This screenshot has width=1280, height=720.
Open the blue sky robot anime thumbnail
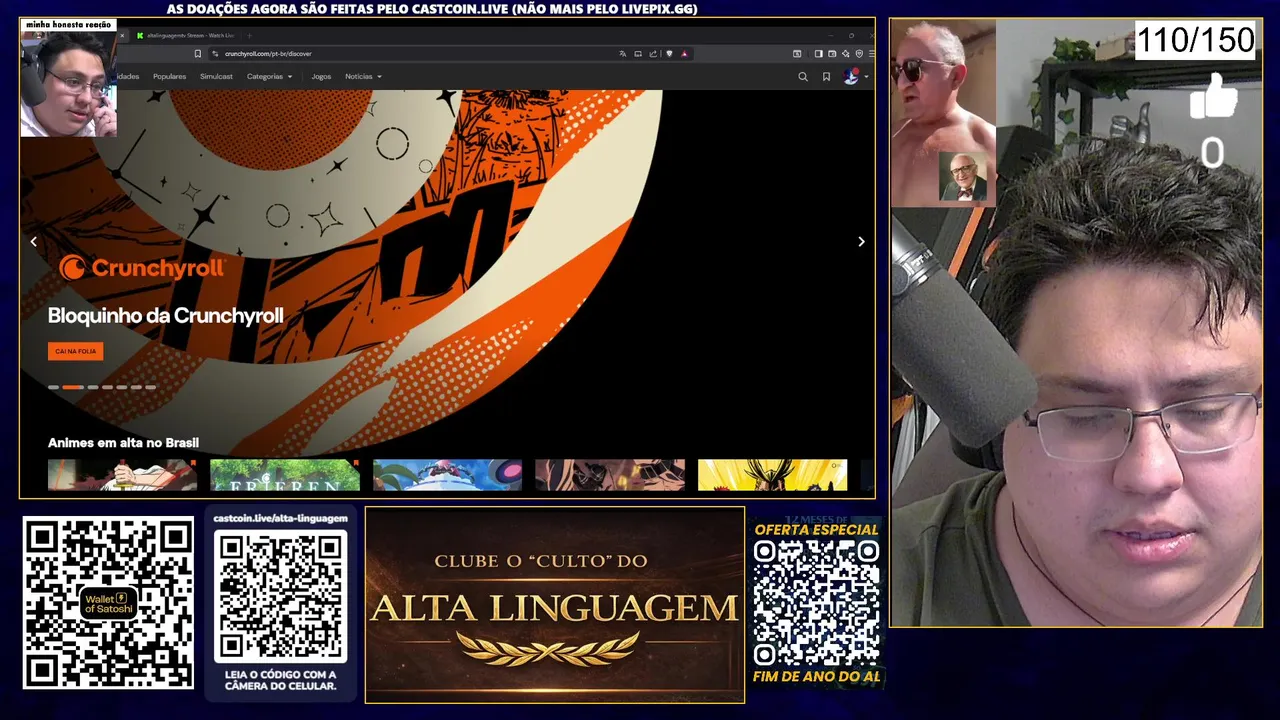[x=447, y=475]
